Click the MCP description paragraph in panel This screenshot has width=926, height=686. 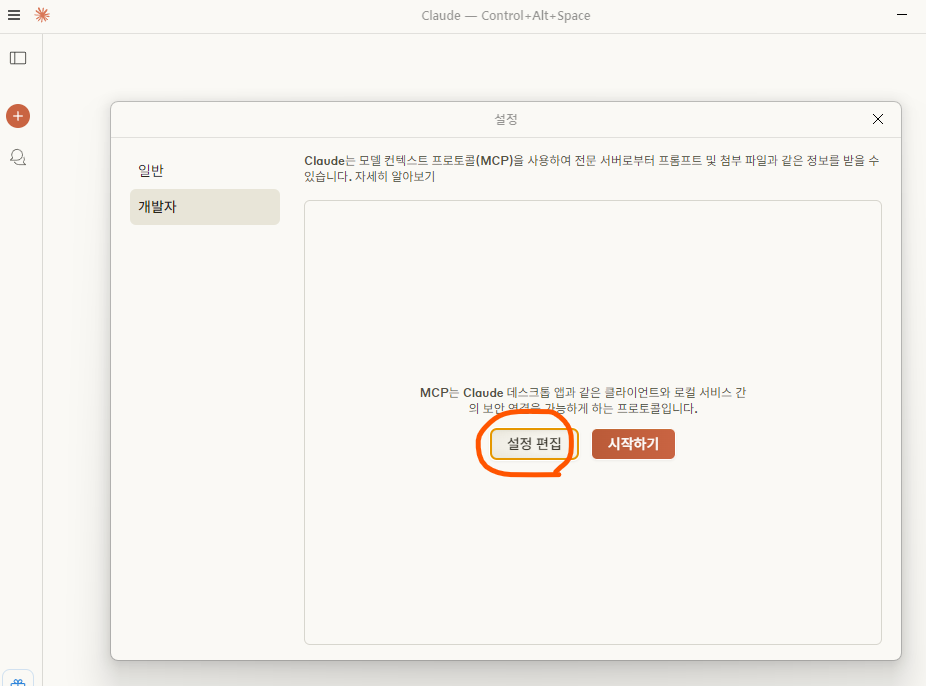(583, 400)
